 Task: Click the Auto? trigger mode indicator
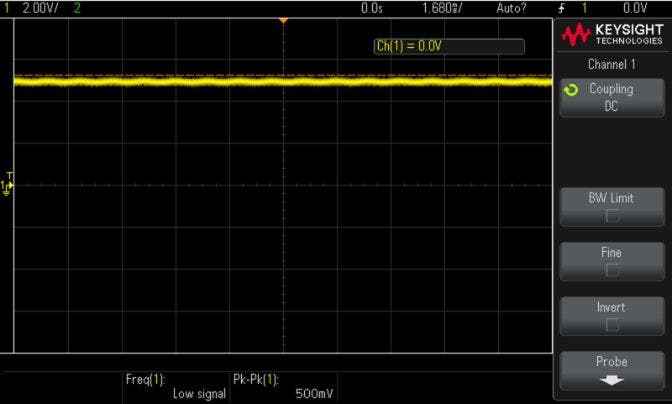511,8
